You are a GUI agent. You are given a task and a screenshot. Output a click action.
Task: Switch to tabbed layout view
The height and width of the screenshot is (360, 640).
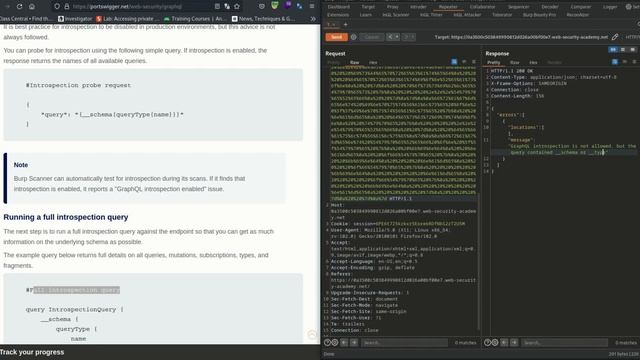[x=633, y=50]
